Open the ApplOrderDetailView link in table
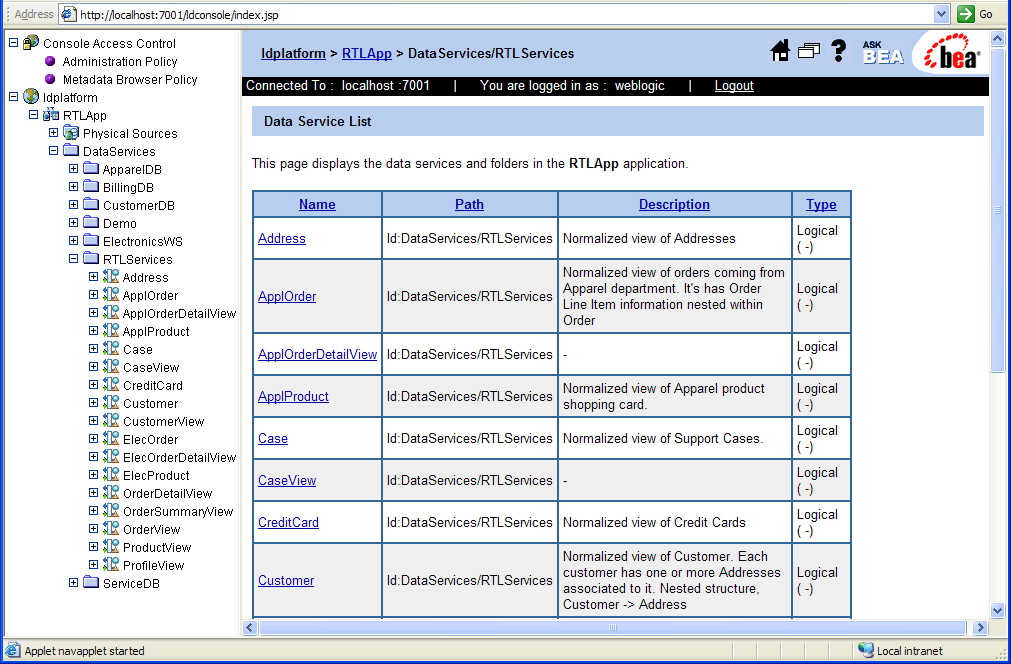1011x664 pixels. pos(317,355)
